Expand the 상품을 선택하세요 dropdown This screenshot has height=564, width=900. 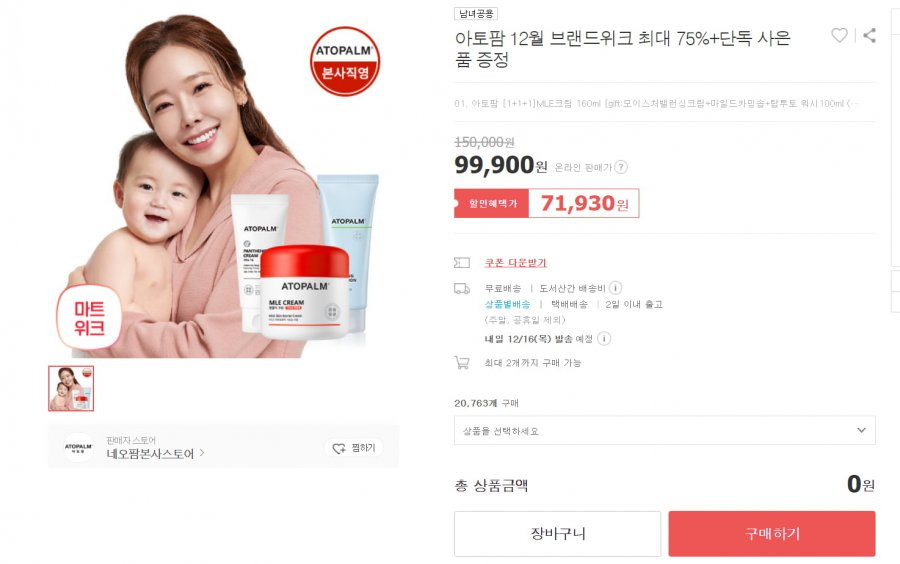click(665, 430)
